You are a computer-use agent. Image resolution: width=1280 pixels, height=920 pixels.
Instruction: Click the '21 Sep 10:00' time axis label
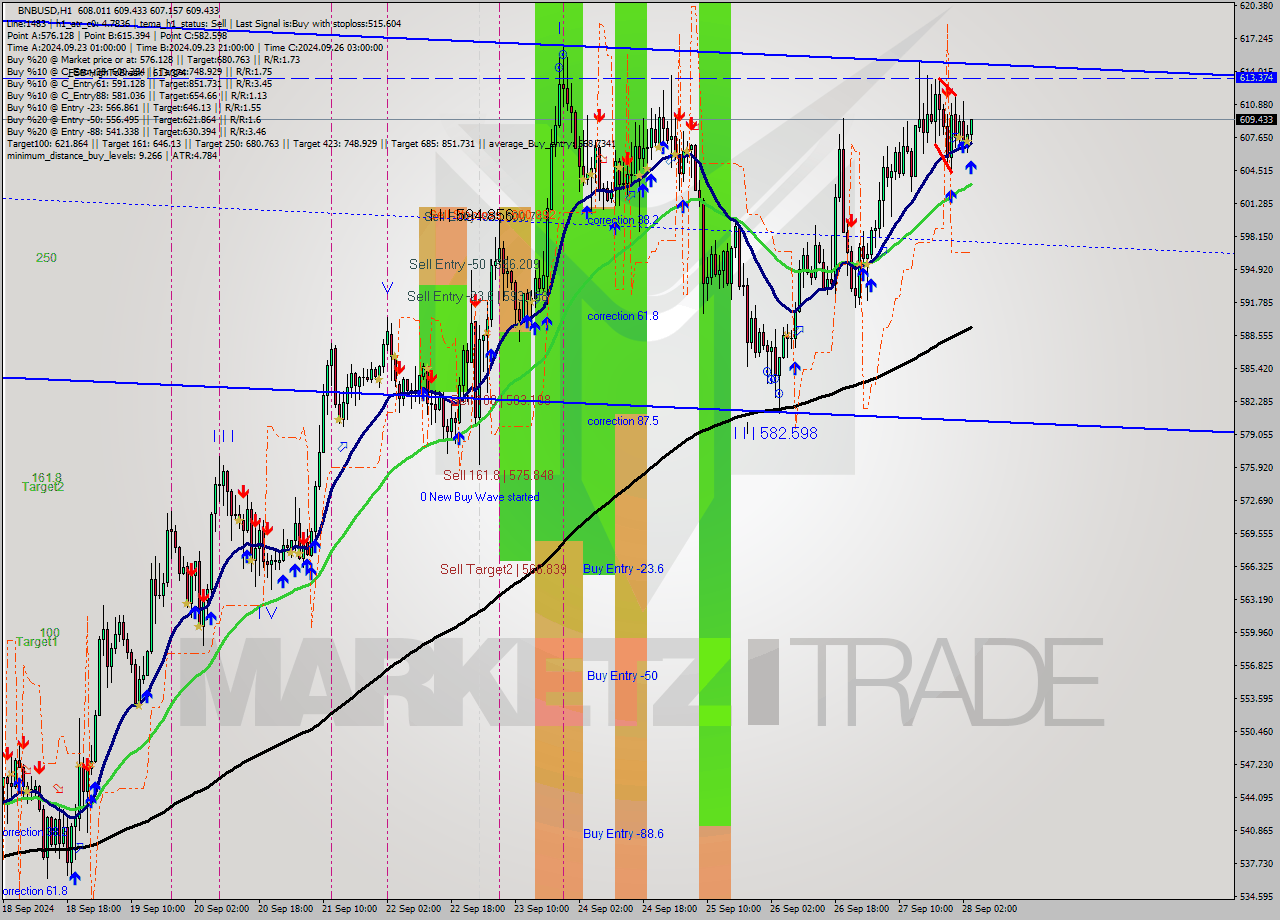(x=350, y=909)
